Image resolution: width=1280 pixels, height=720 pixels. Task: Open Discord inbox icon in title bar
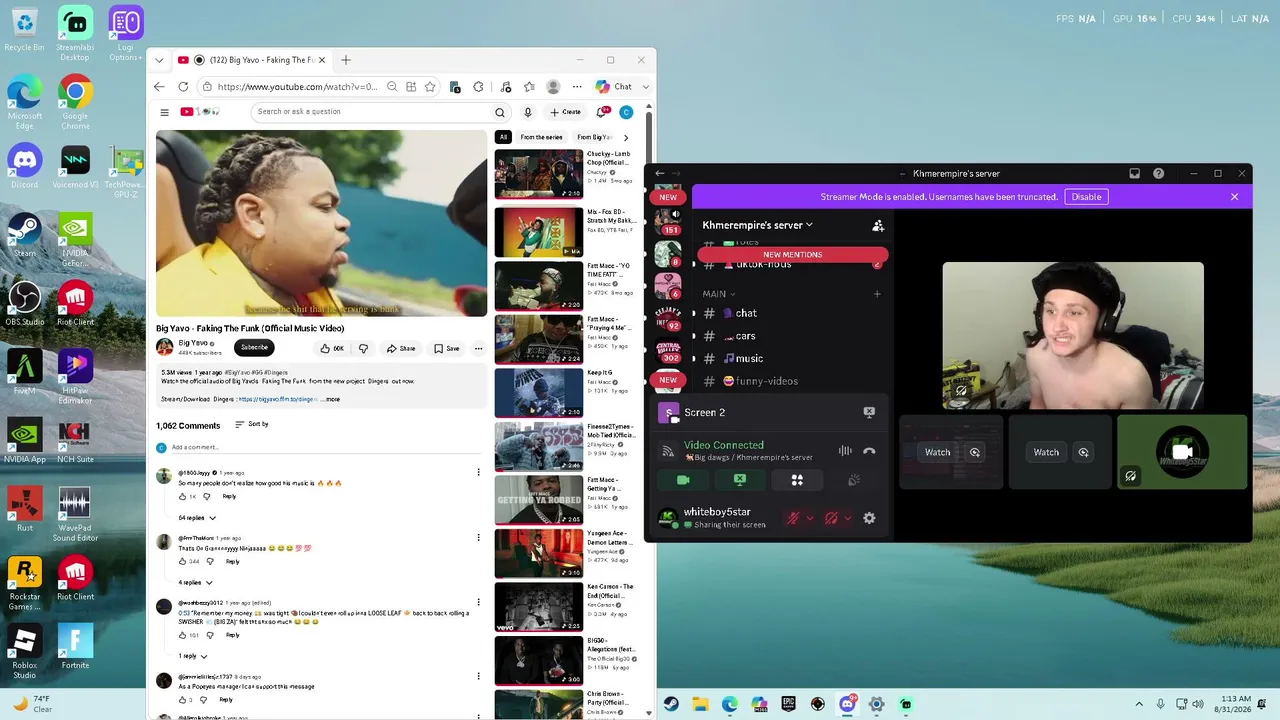point(1134,173)
